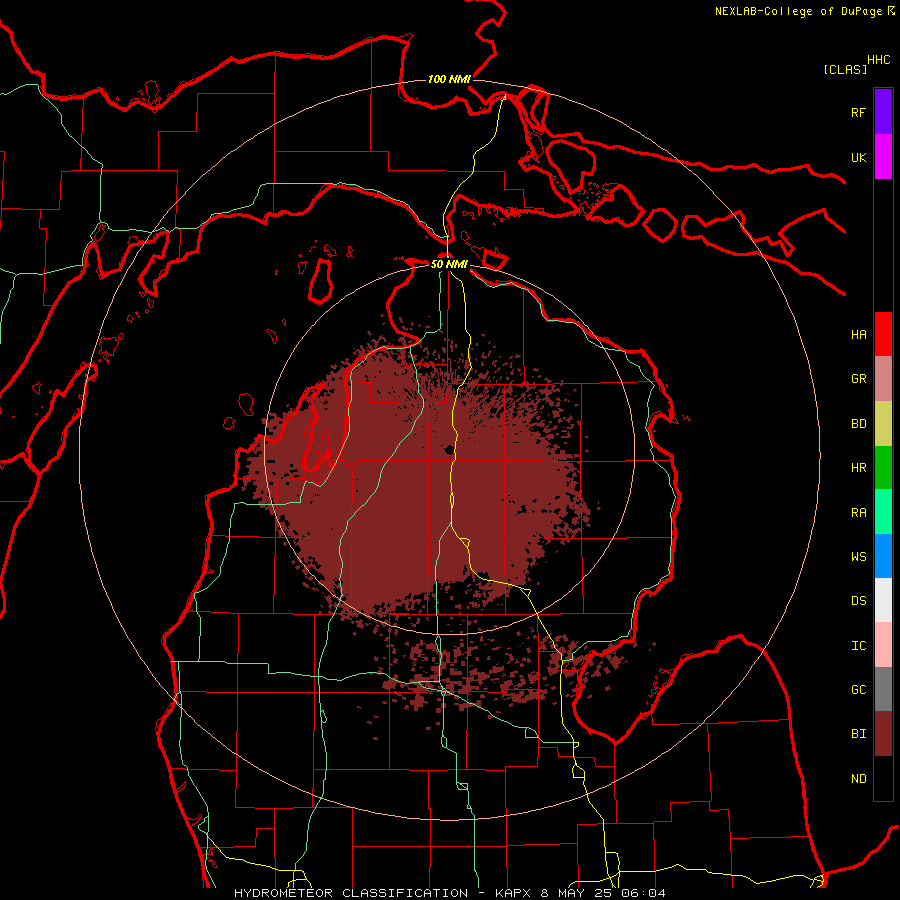Select the "DS" legend label
Viewport: 900px width, 900px height.
tap(858, 601)
